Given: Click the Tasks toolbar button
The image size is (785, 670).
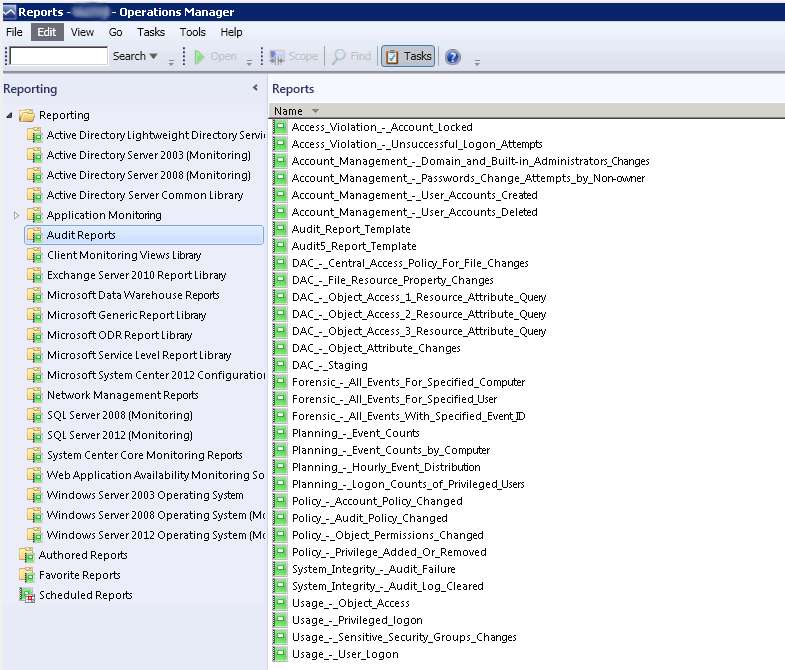Looking at the screenshot, I should (x=409, y=56).
